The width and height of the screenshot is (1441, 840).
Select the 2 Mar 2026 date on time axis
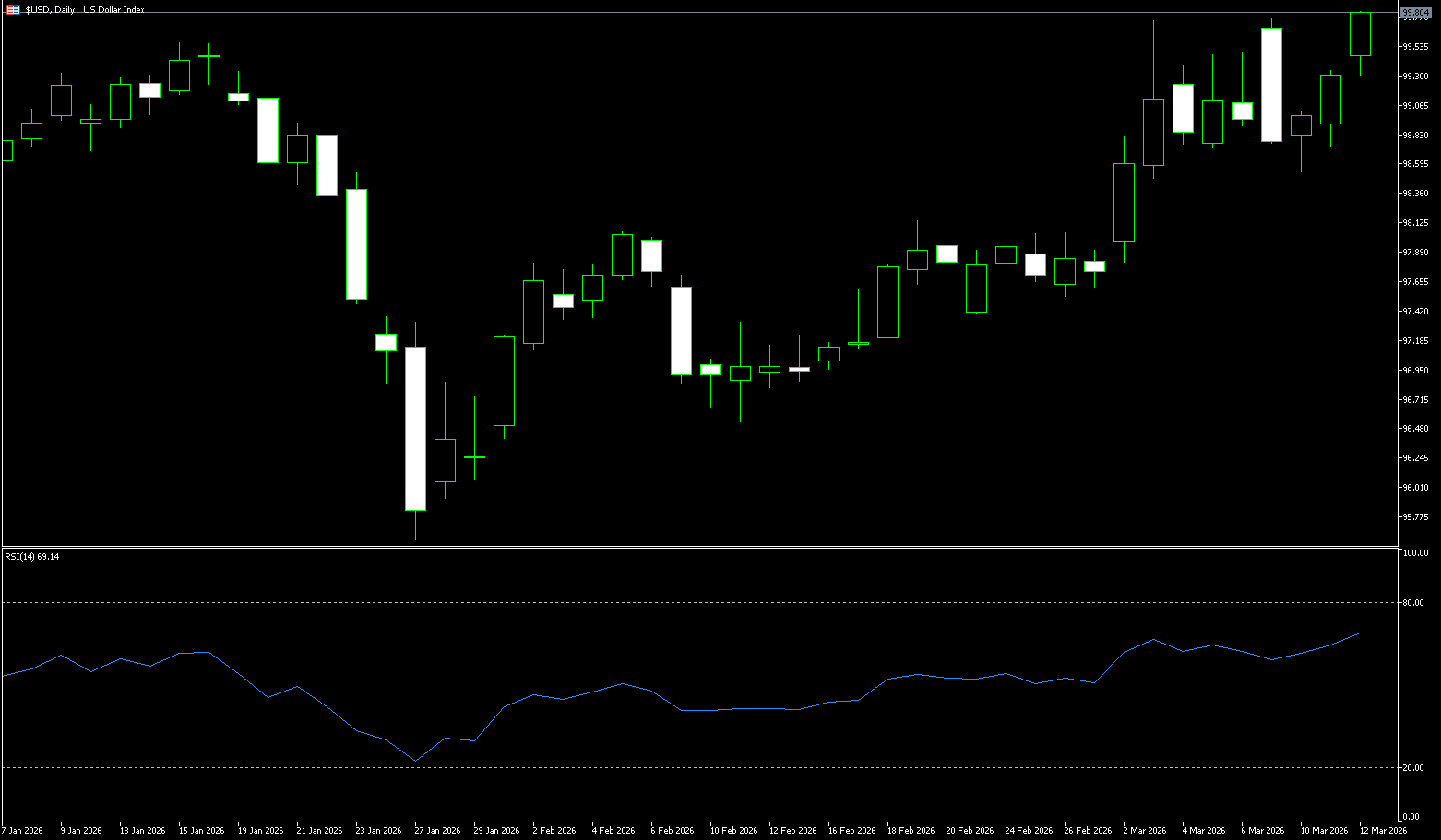coord(1145,830)
